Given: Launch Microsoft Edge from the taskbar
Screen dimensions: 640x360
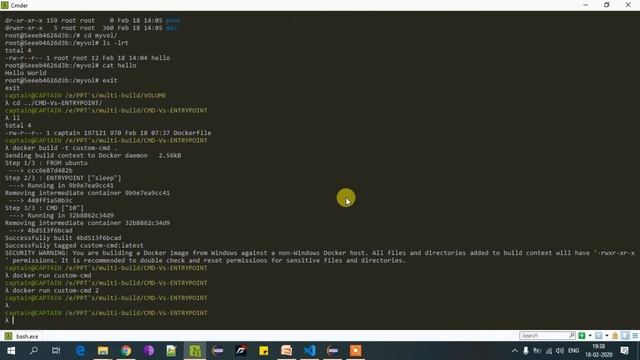Looking at the screenshot, I should tap(80, 351).
